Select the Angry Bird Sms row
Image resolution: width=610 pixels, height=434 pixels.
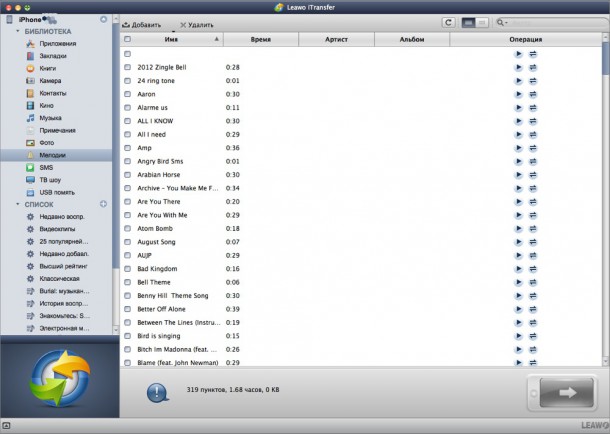tap(361, 161)
